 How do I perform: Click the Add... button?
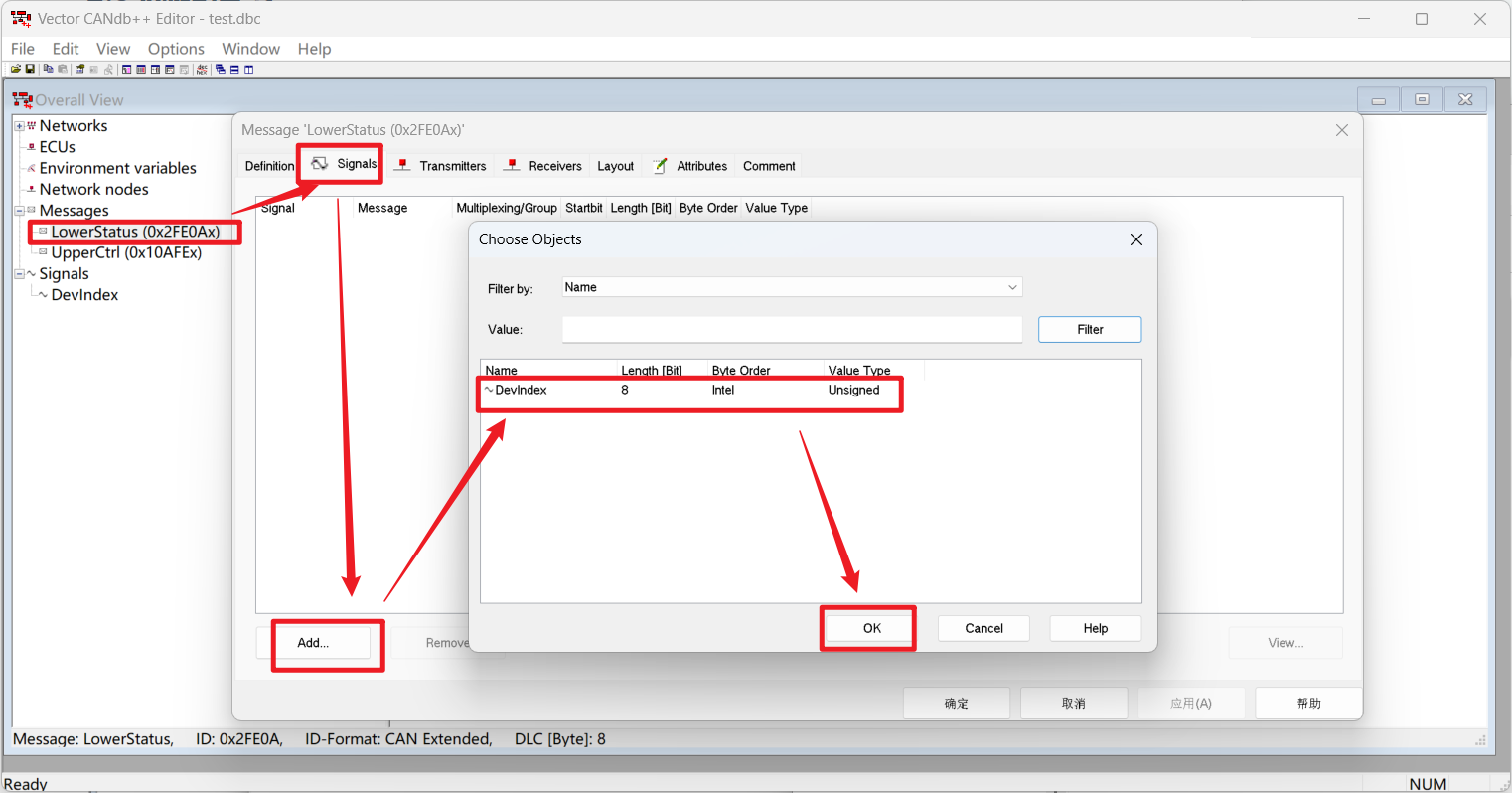tap(313, 643)
